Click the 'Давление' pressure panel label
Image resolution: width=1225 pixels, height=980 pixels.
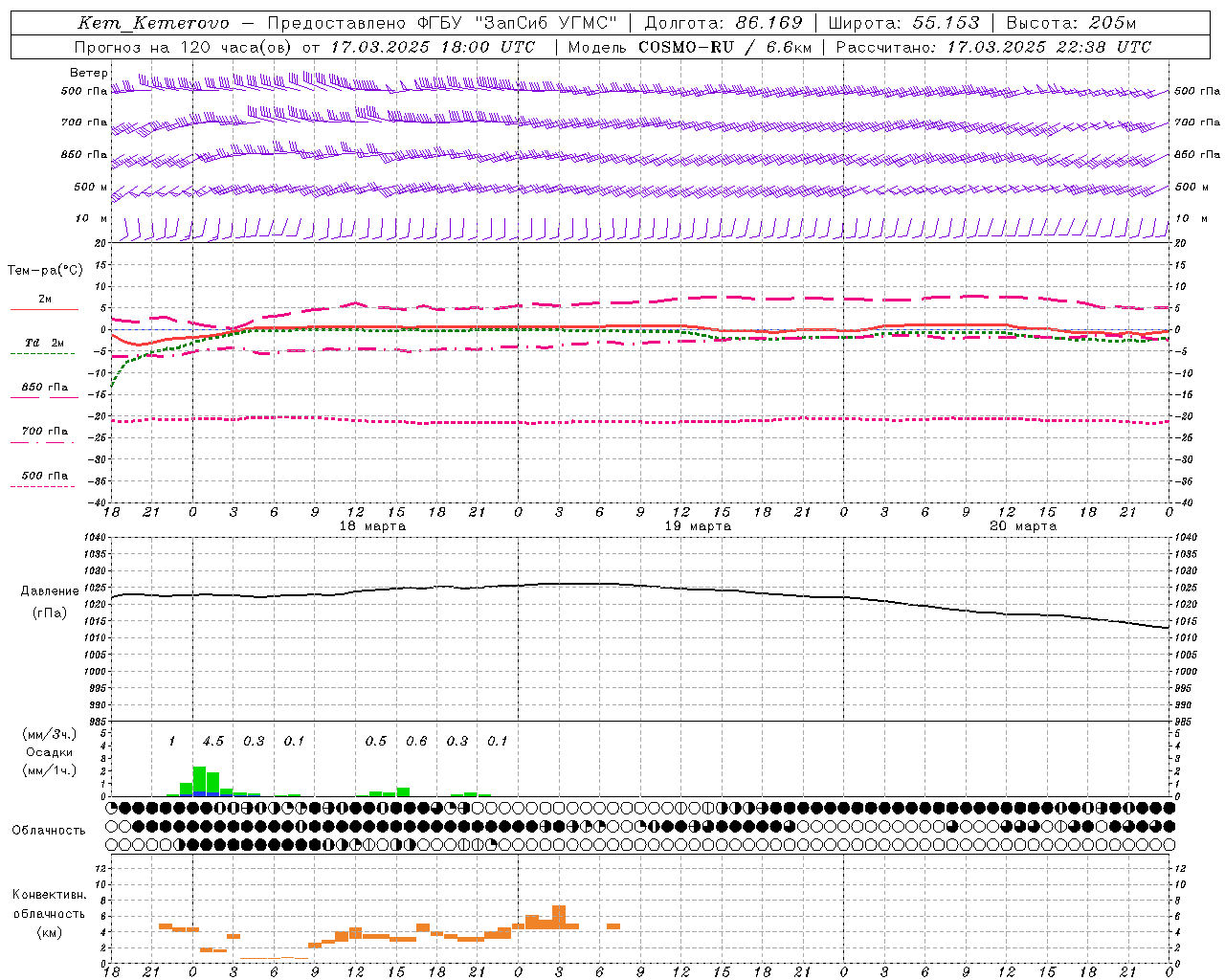coord(50,591)
